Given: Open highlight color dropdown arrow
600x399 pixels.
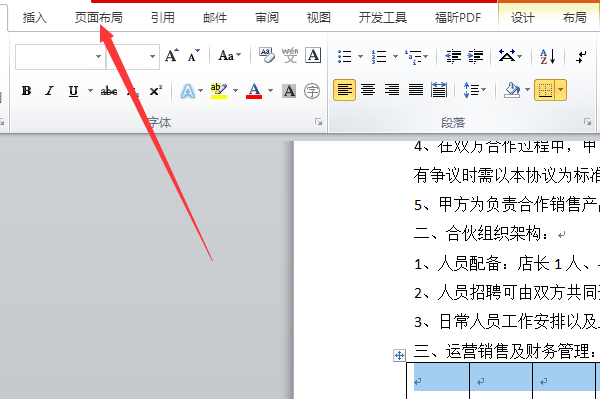Looking at the screenshot, I should (235, 91).
